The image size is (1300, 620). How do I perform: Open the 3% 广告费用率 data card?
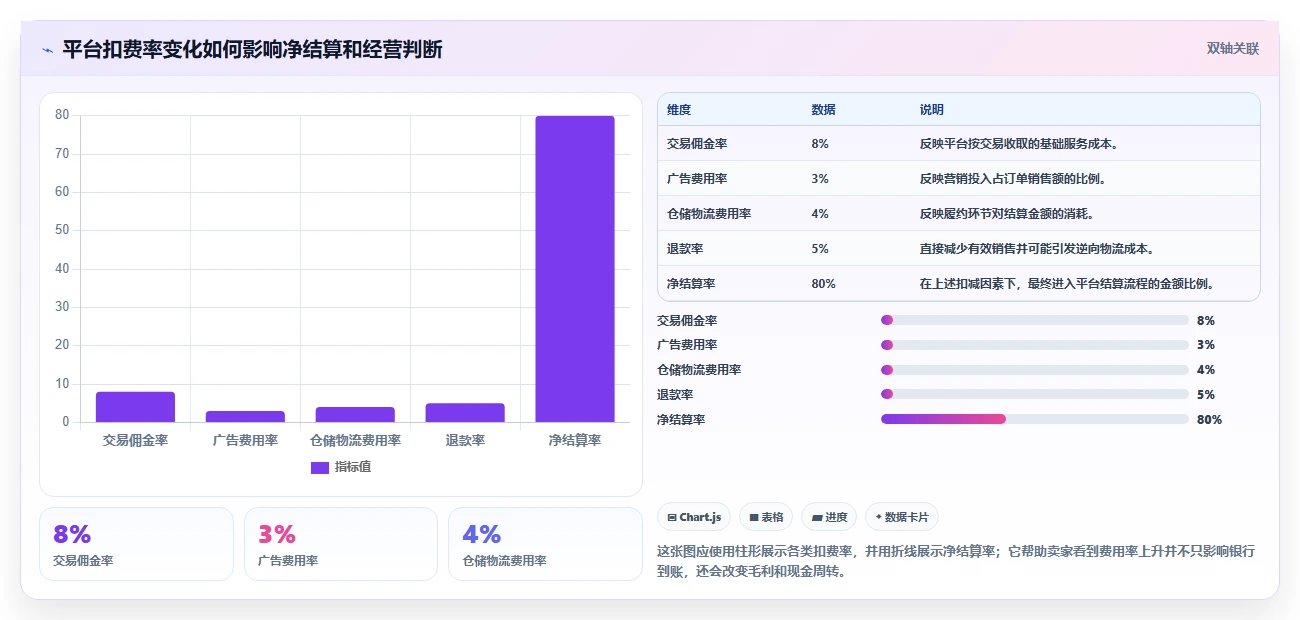[341, 544]
